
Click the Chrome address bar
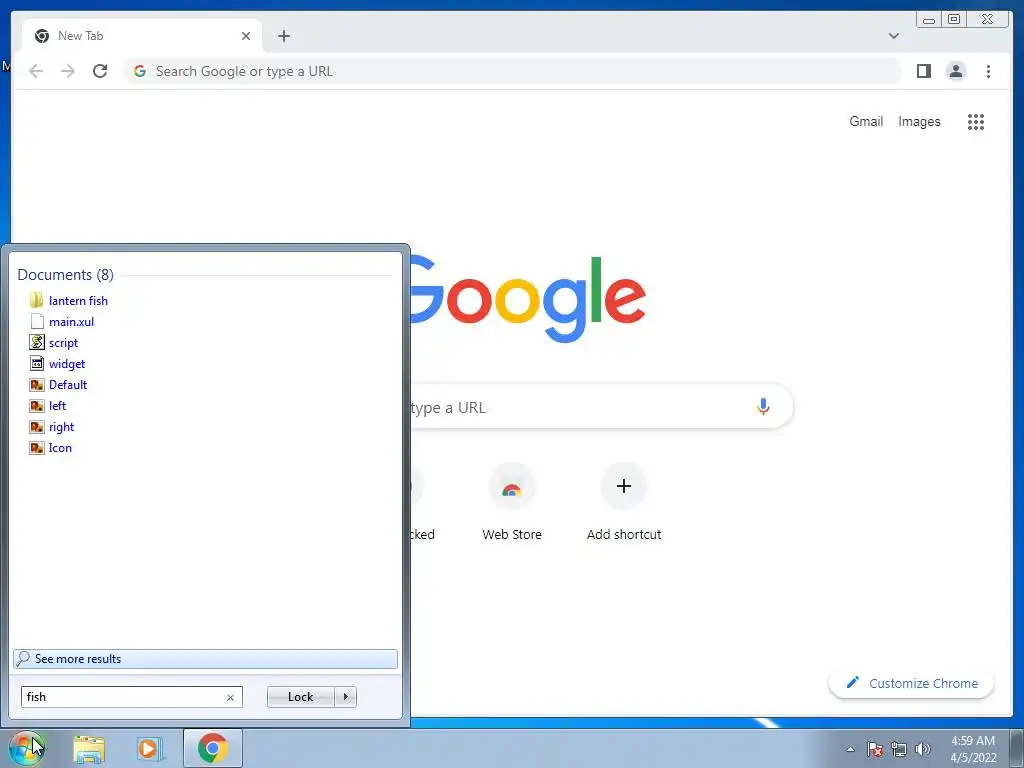pyautogui.click(x=513, y=71)
